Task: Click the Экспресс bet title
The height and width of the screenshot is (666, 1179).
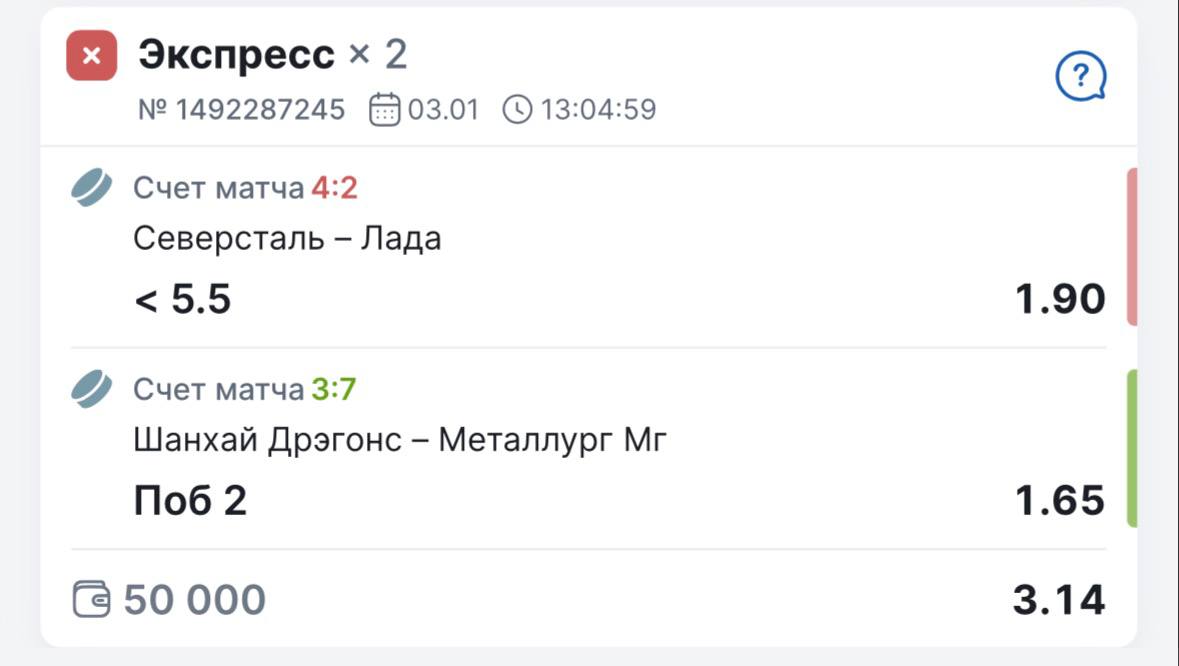Action: tap(236, 55)
